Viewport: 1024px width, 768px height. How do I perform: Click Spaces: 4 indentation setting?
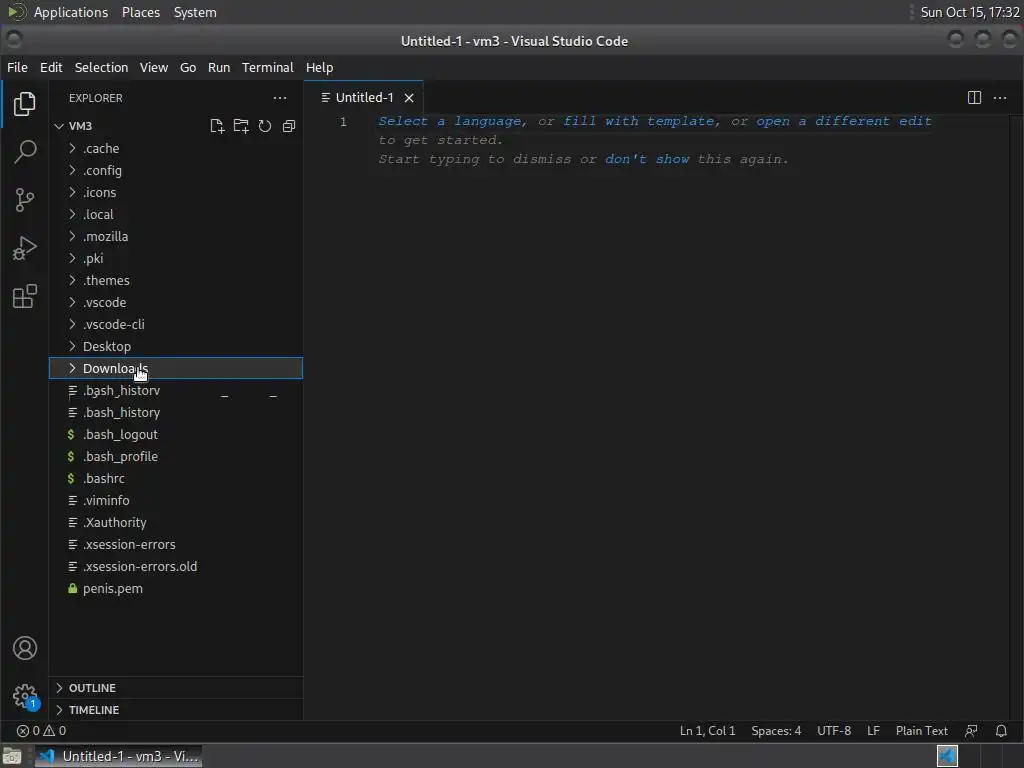tap(776, 731)
